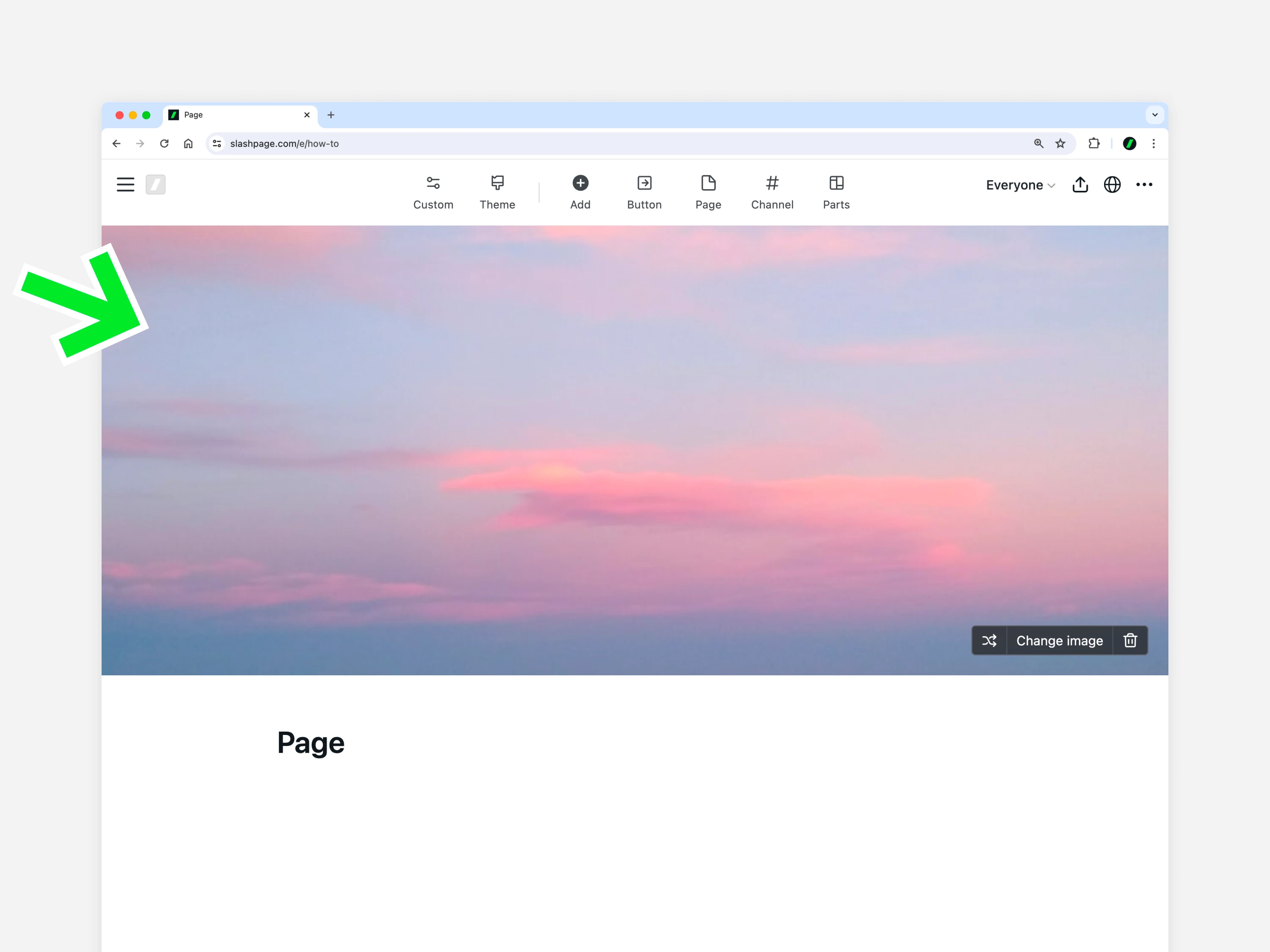Click the Add plus button

tap(580, 193)
